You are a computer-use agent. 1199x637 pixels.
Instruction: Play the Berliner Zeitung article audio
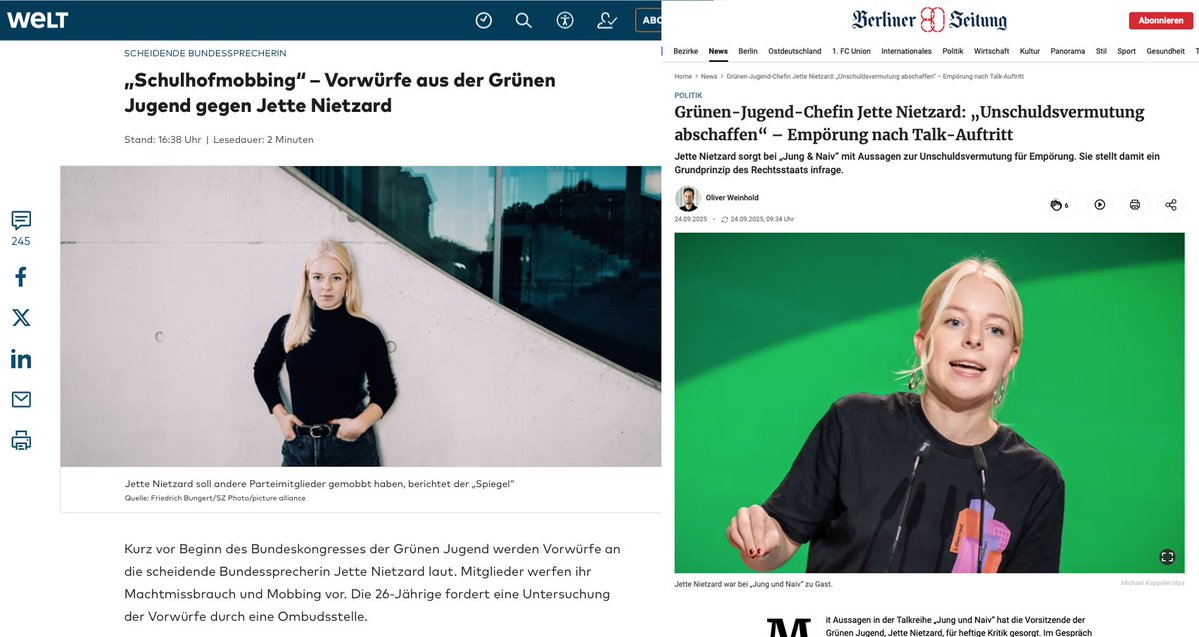coord(1100,205)
